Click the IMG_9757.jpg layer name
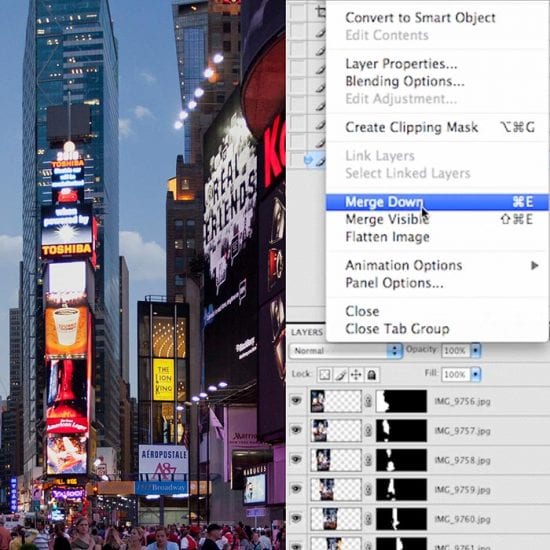The image size is (550, 550). pos(462,431)
